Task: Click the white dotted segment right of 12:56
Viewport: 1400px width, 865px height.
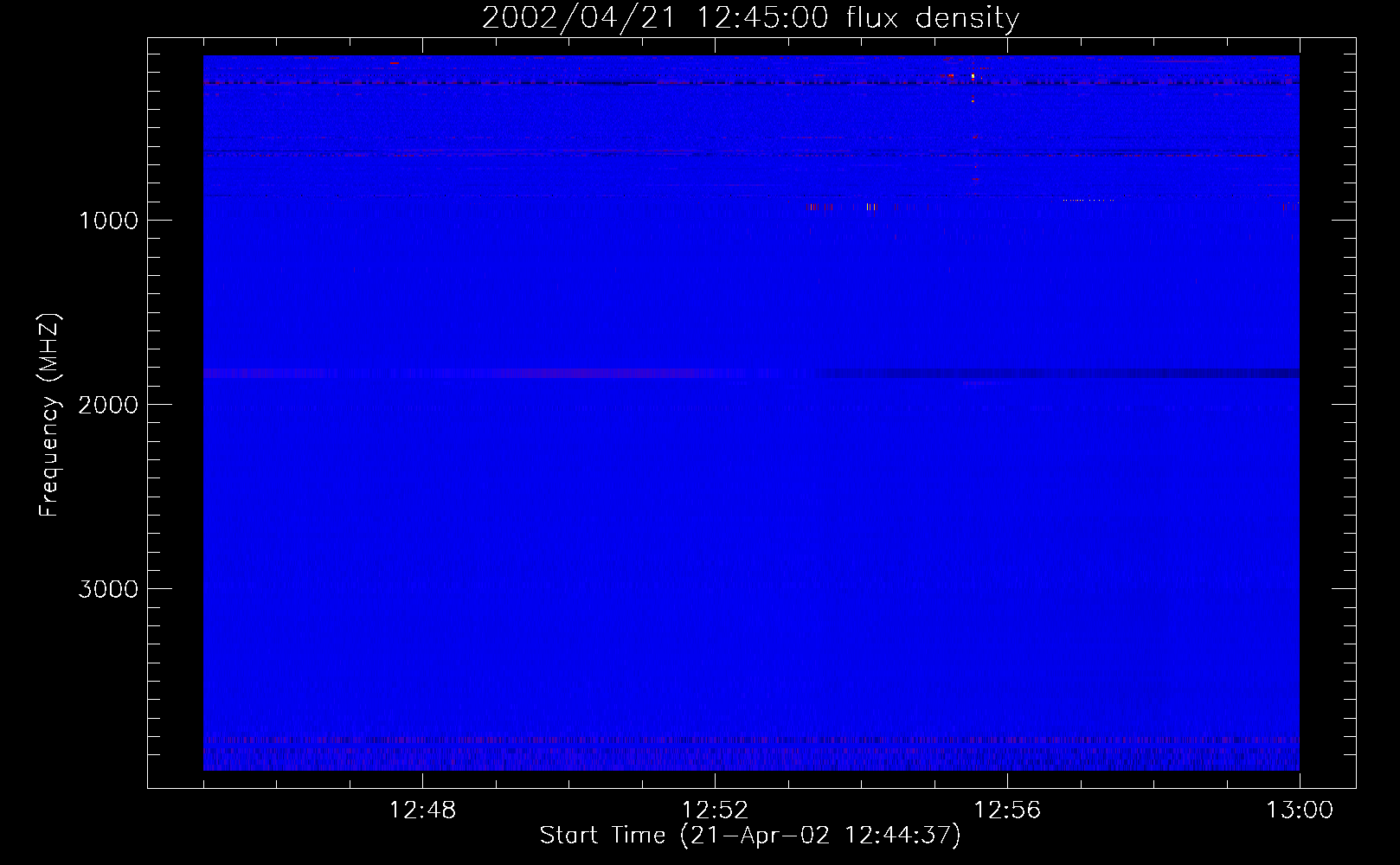Action: coord(1087,200)
